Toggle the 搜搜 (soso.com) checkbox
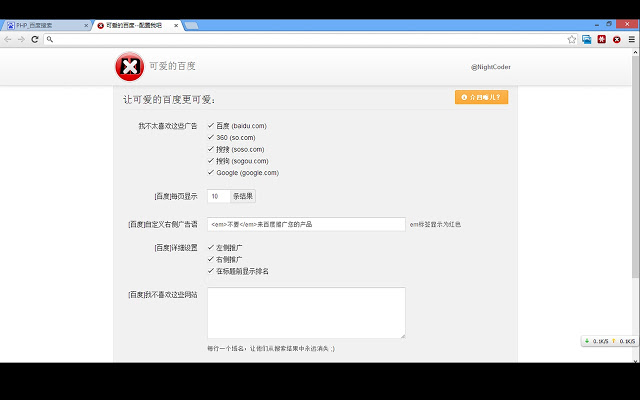 click(x=211, y=149)
